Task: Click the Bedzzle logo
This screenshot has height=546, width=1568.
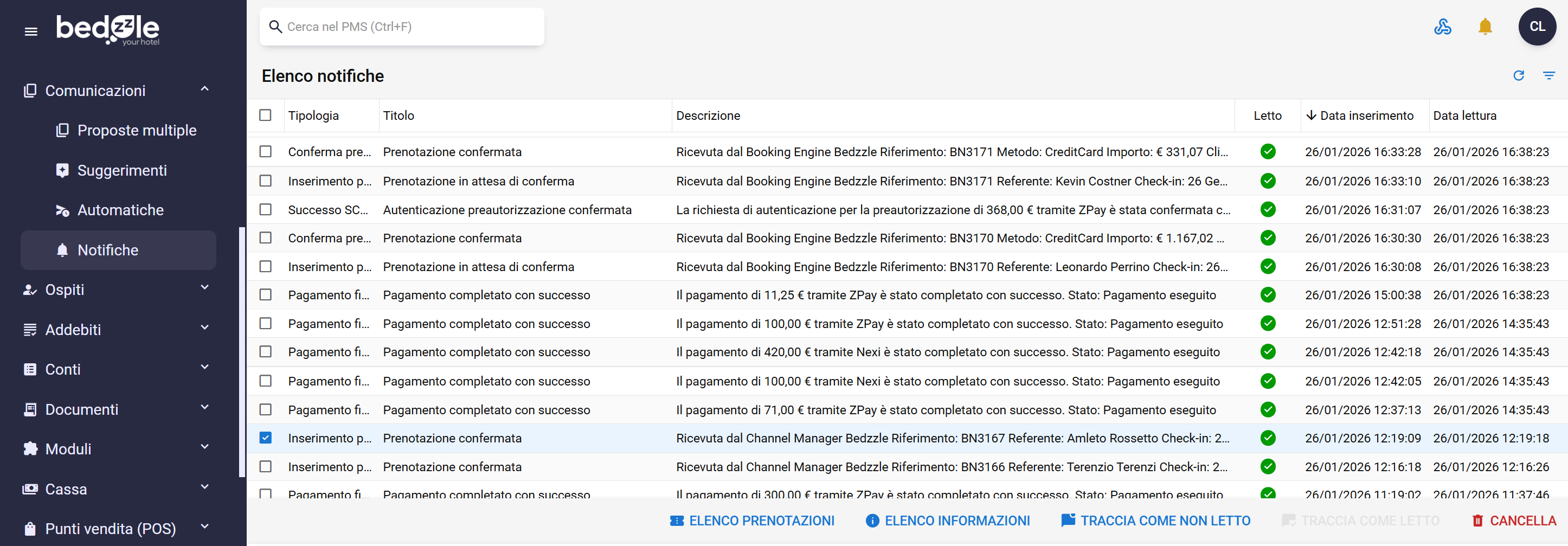Action: pyautogui.click(x=108, y=29)
